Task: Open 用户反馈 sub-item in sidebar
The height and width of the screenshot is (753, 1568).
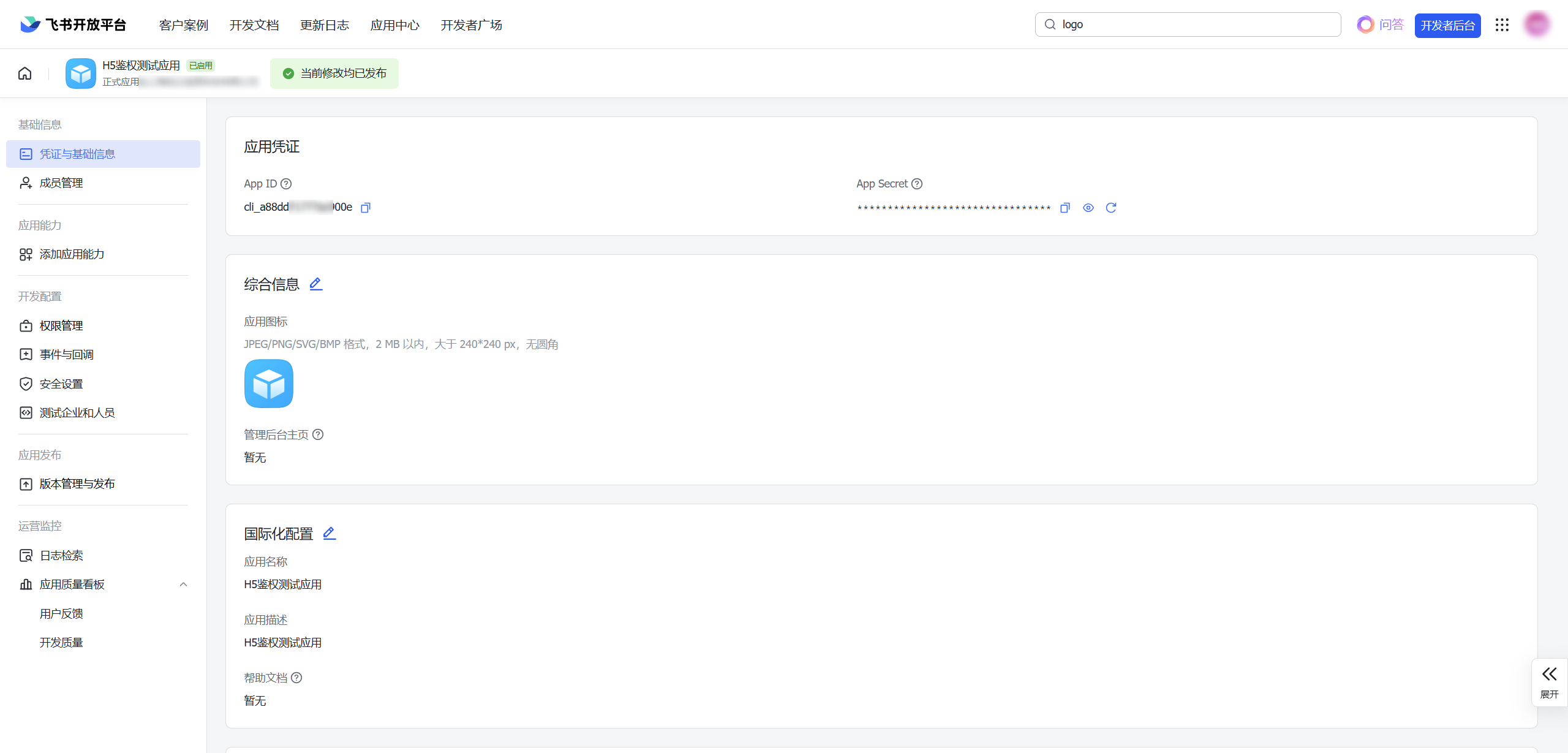Action: tap(61, 614)
